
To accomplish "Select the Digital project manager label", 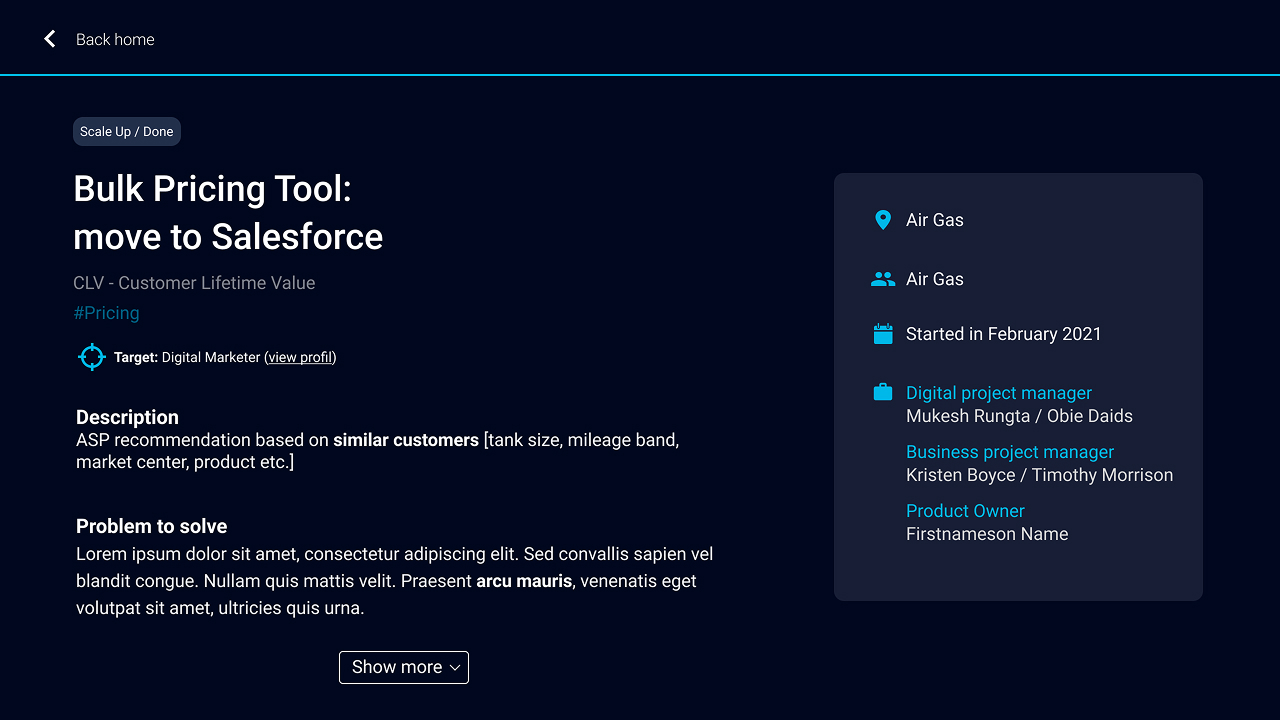I will pos(999,393).
